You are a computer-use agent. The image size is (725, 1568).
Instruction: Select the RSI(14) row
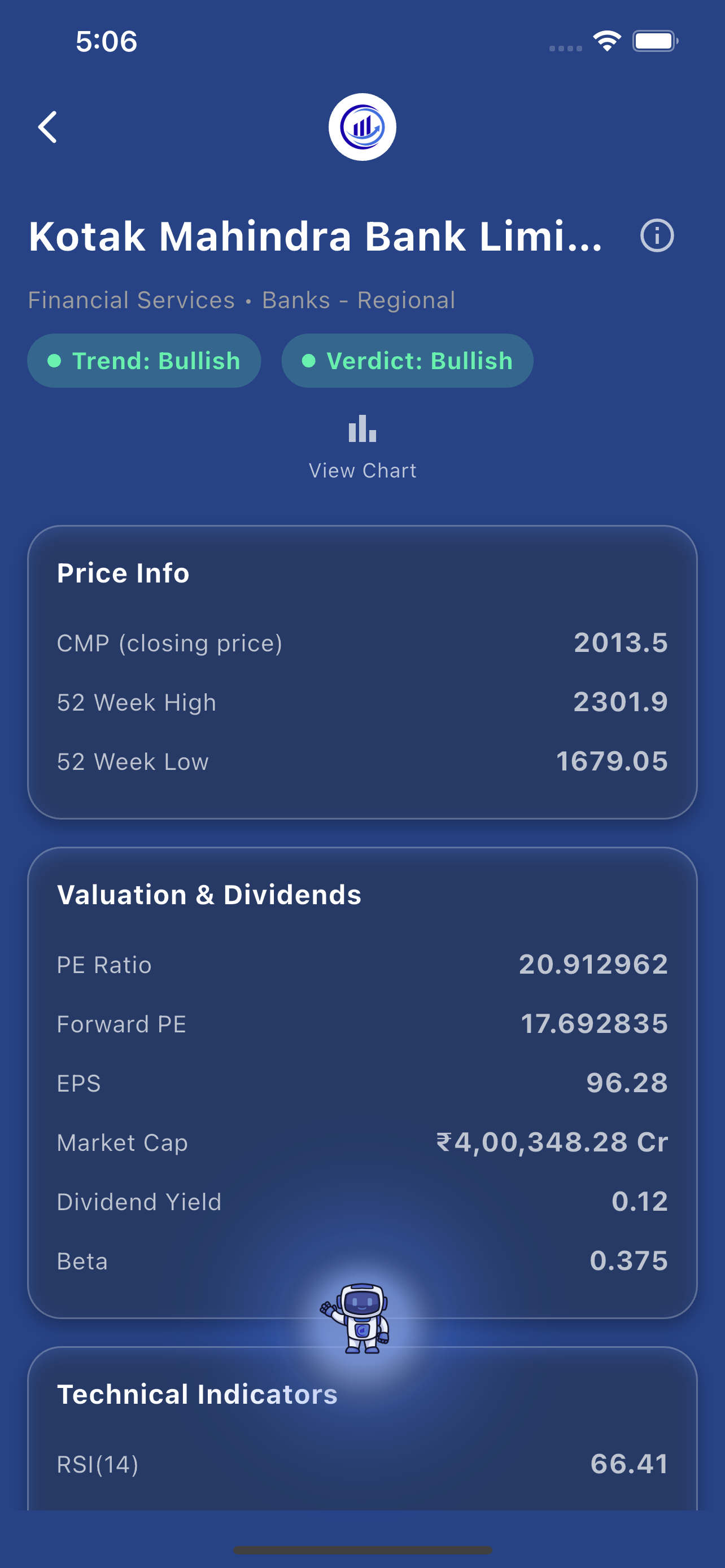tap(362, 1465)
